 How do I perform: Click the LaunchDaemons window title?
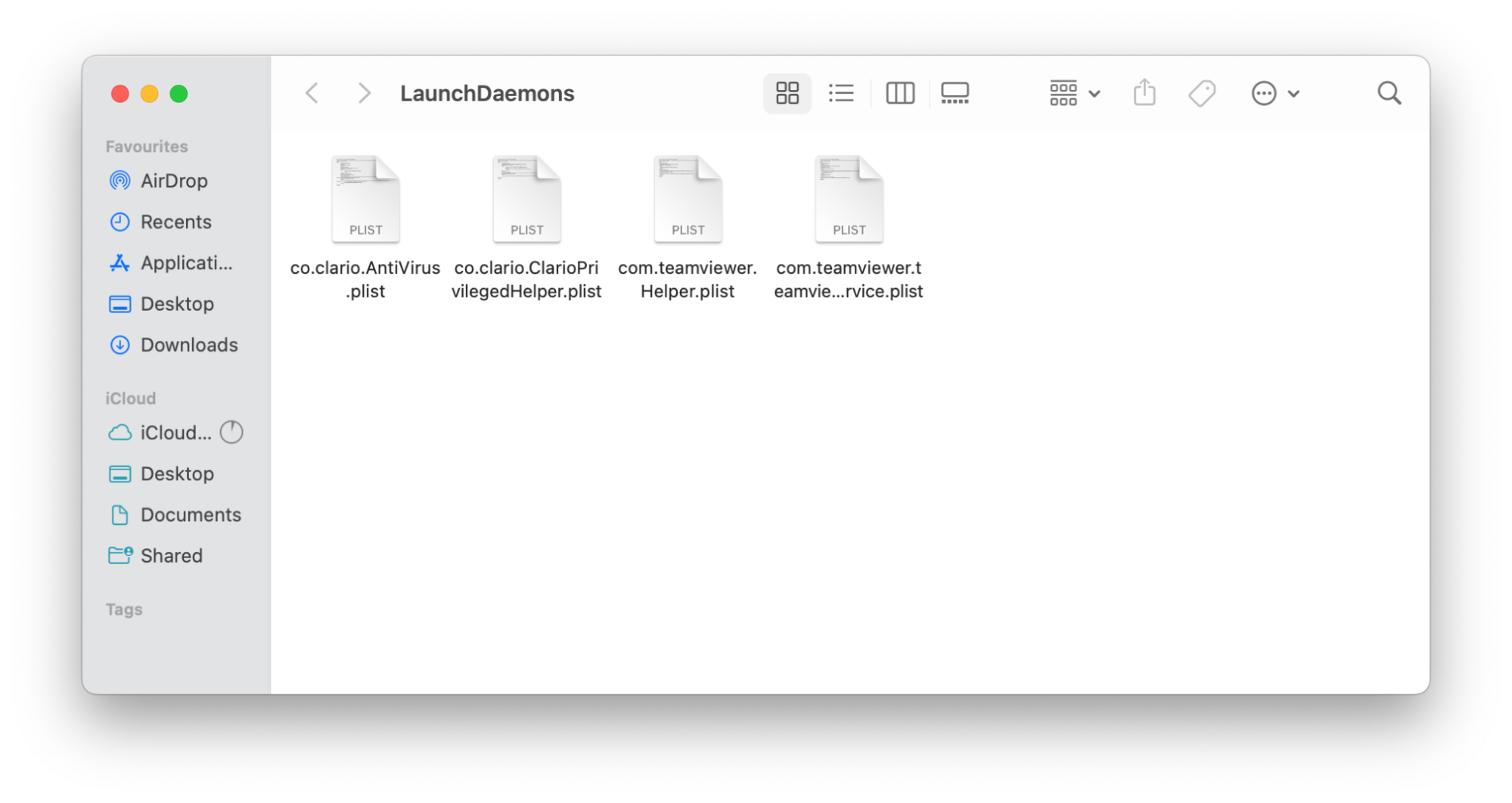(487, 93)
